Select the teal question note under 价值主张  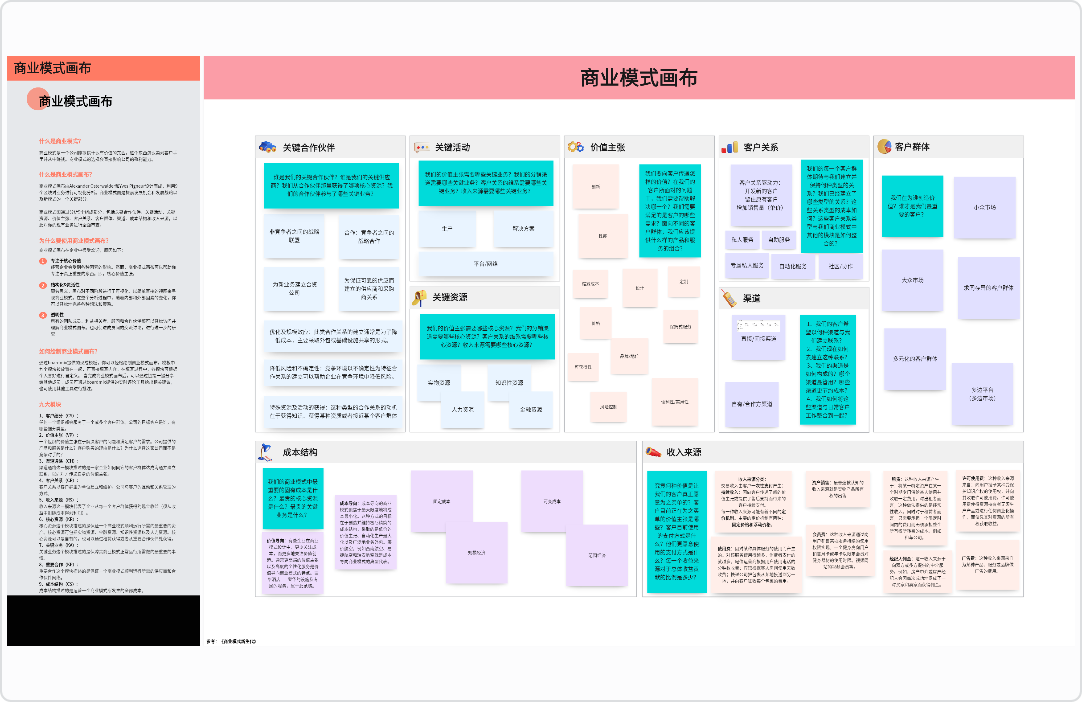point(669,211)
